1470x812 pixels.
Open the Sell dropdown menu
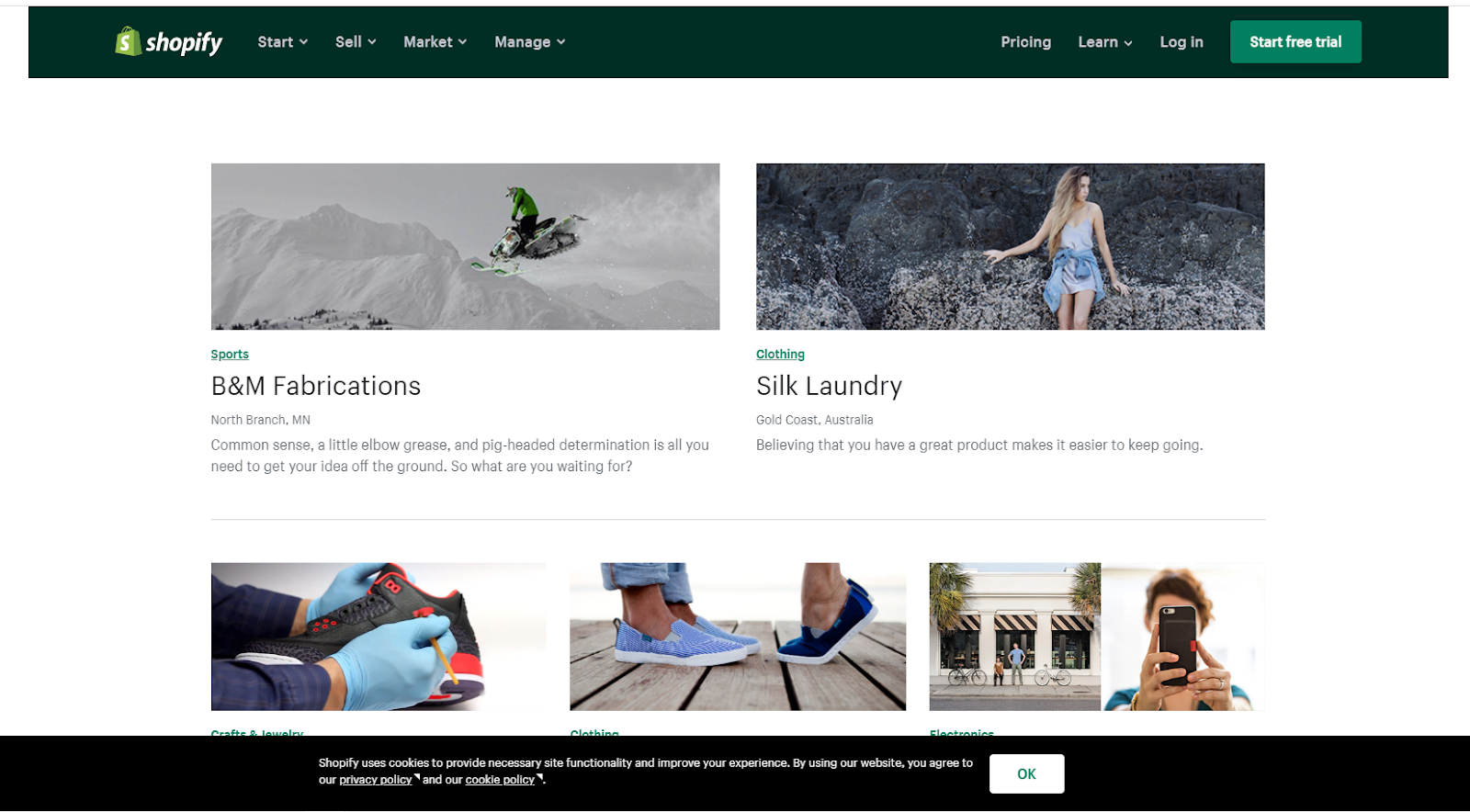356,42
